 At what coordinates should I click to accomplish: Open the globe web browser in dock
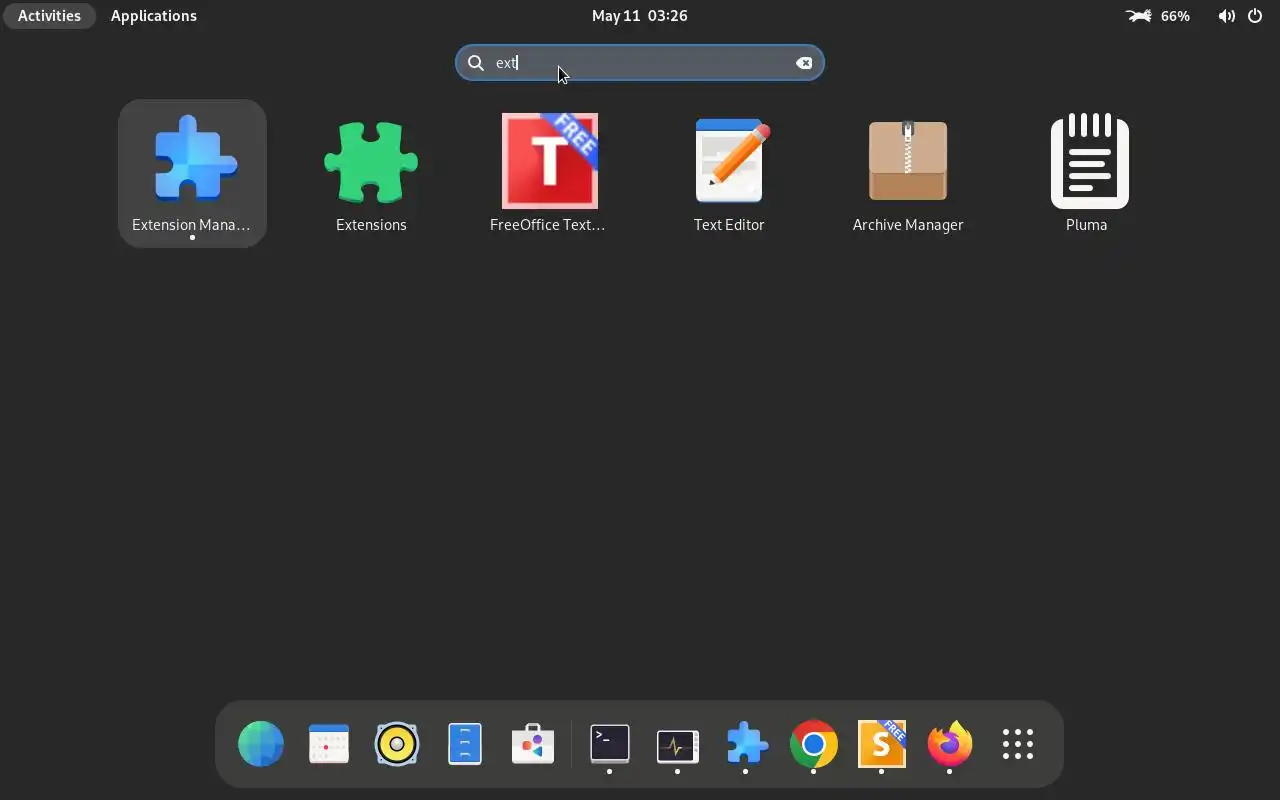[261, 745]
